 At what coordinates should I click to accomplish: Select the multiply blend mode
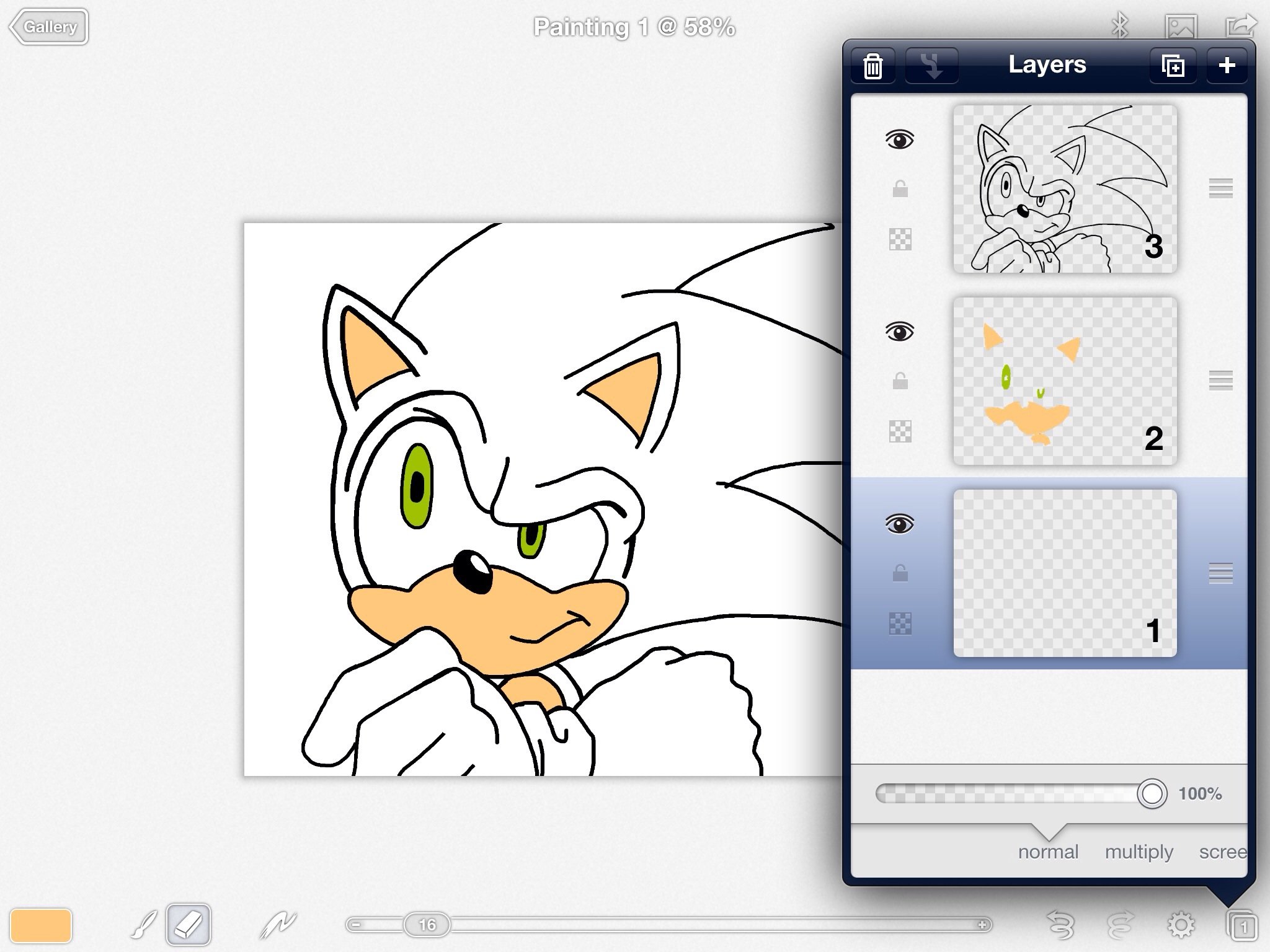[x=1139, y=852]
